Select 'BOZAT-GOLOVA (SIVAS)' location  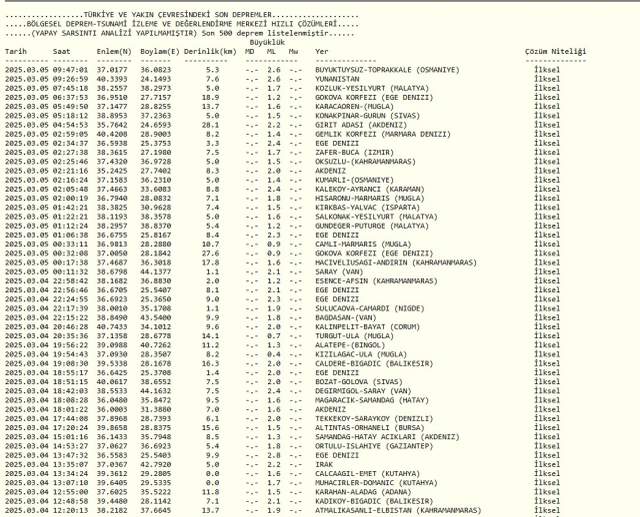tap(359, 382)
